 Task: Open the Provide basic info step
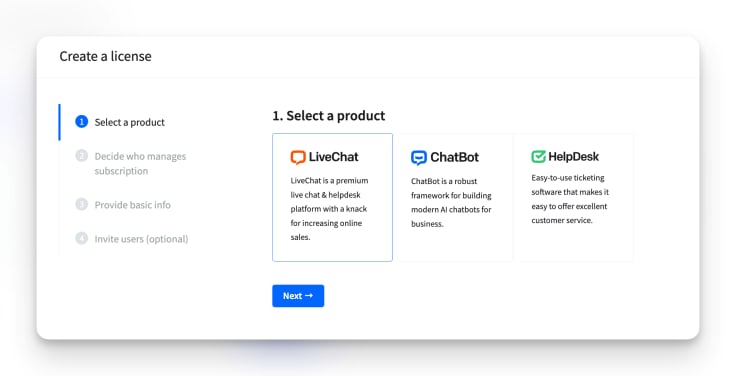pyautogui.click(x=132, y=205)
